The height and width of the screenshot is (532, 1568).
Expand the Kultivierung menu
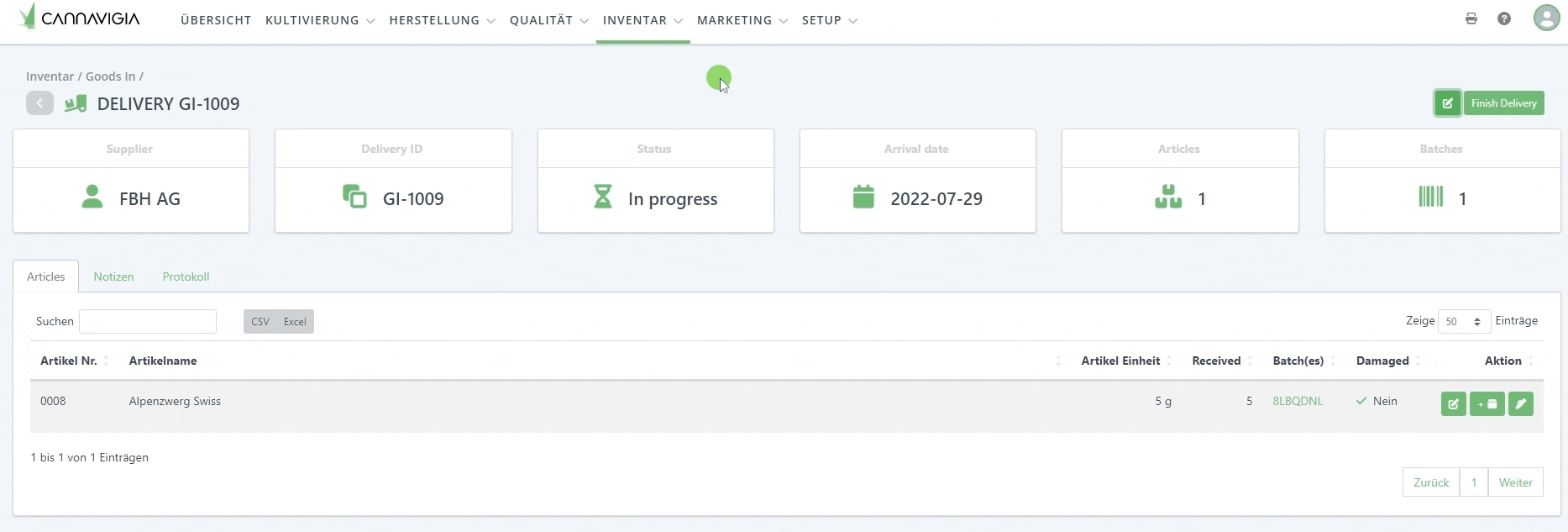319,20
